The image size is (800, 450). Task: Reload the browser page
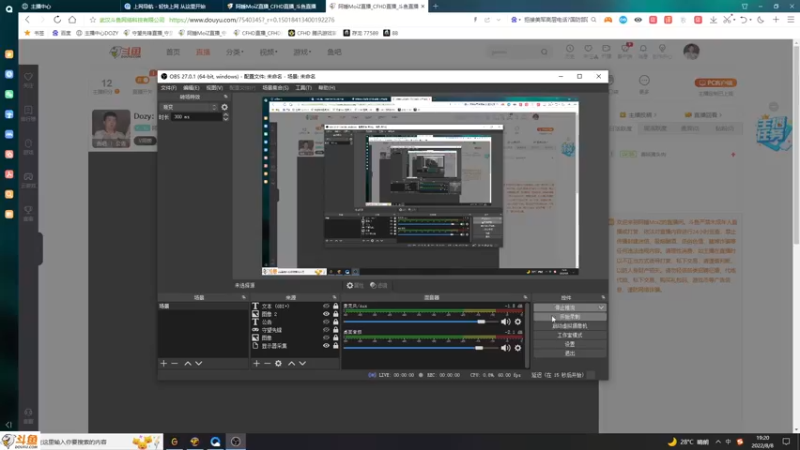point(57,20)
